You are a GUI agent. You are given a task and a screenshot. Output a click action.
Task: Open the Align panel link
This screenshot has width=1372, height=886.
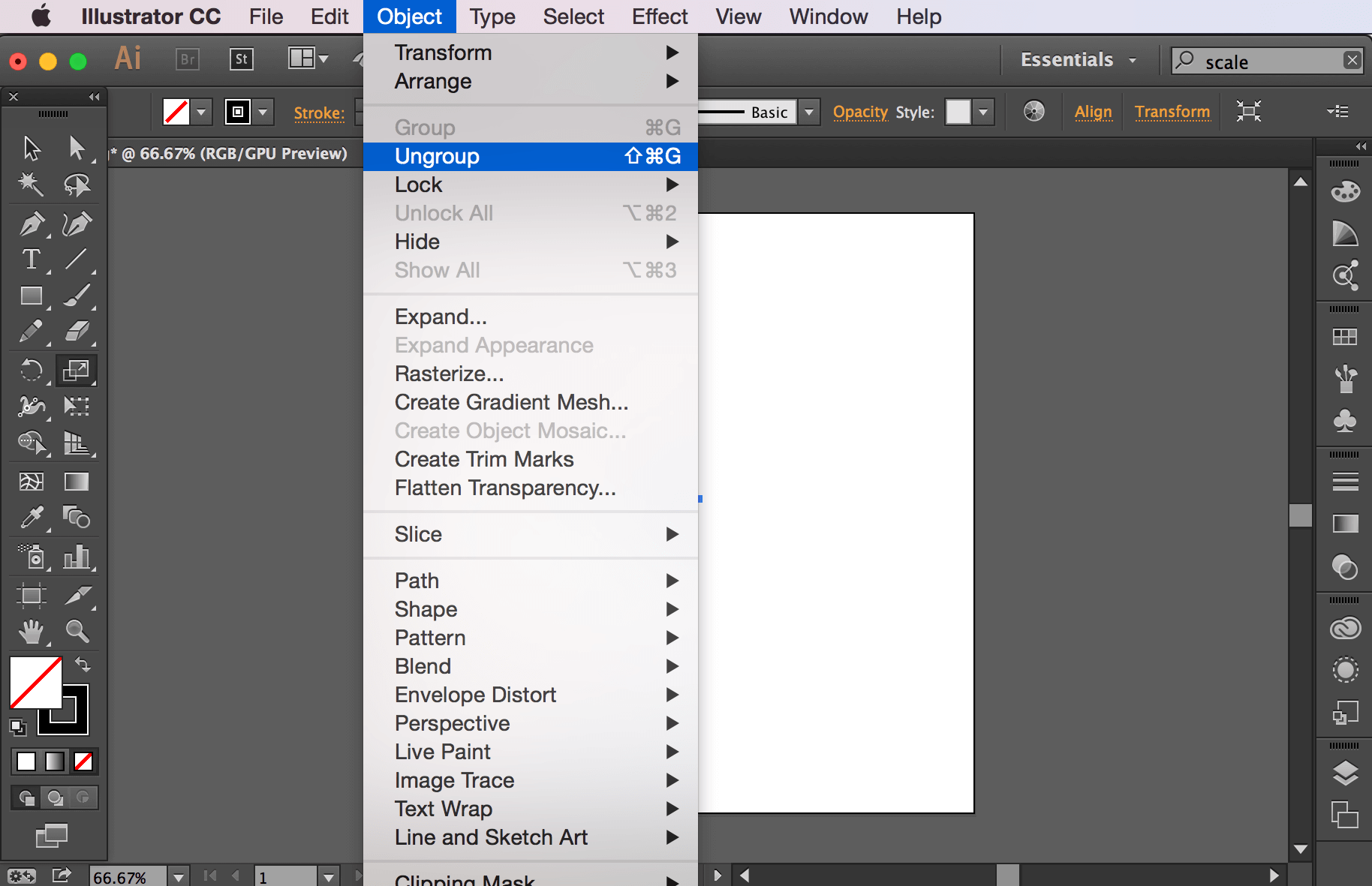tap(1093, 113)
